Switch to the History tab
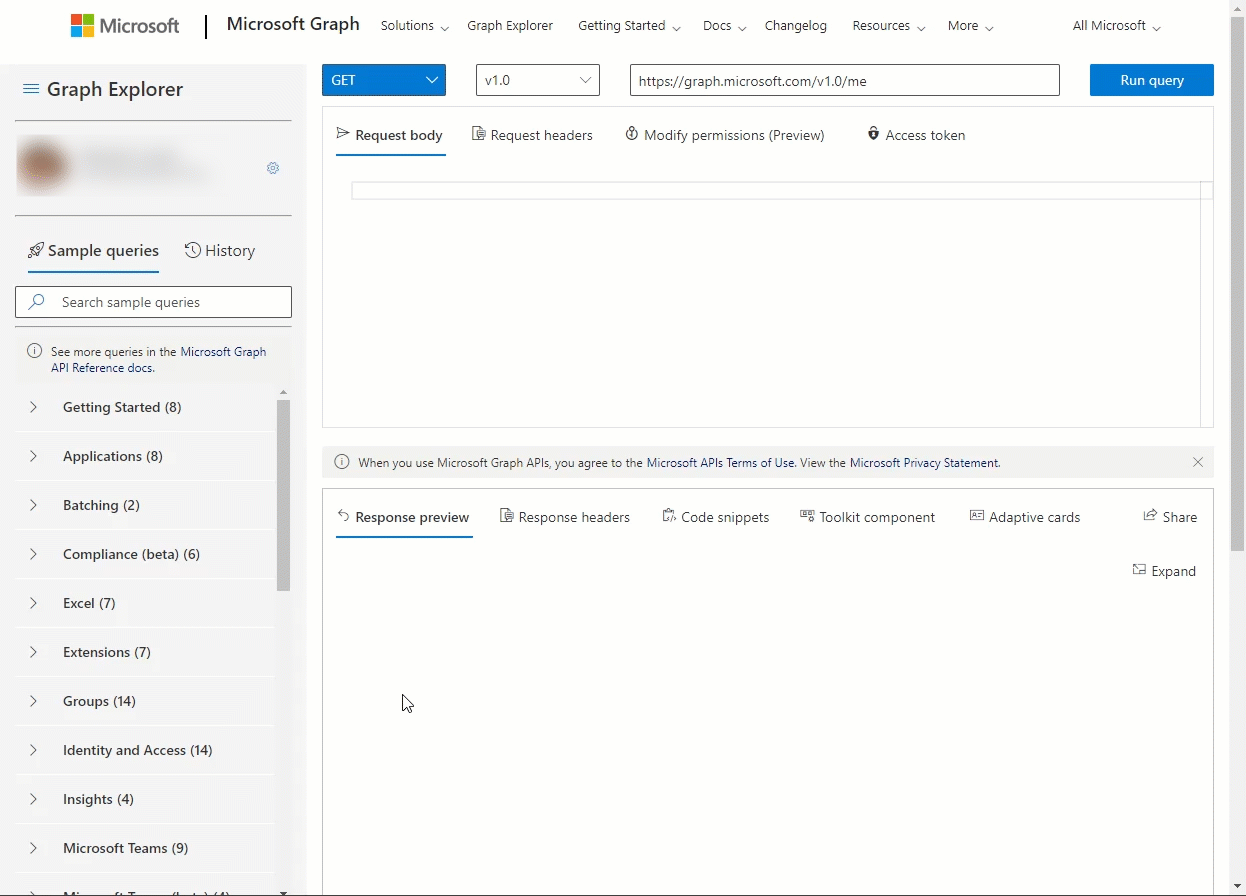 [x=220, y=251]
